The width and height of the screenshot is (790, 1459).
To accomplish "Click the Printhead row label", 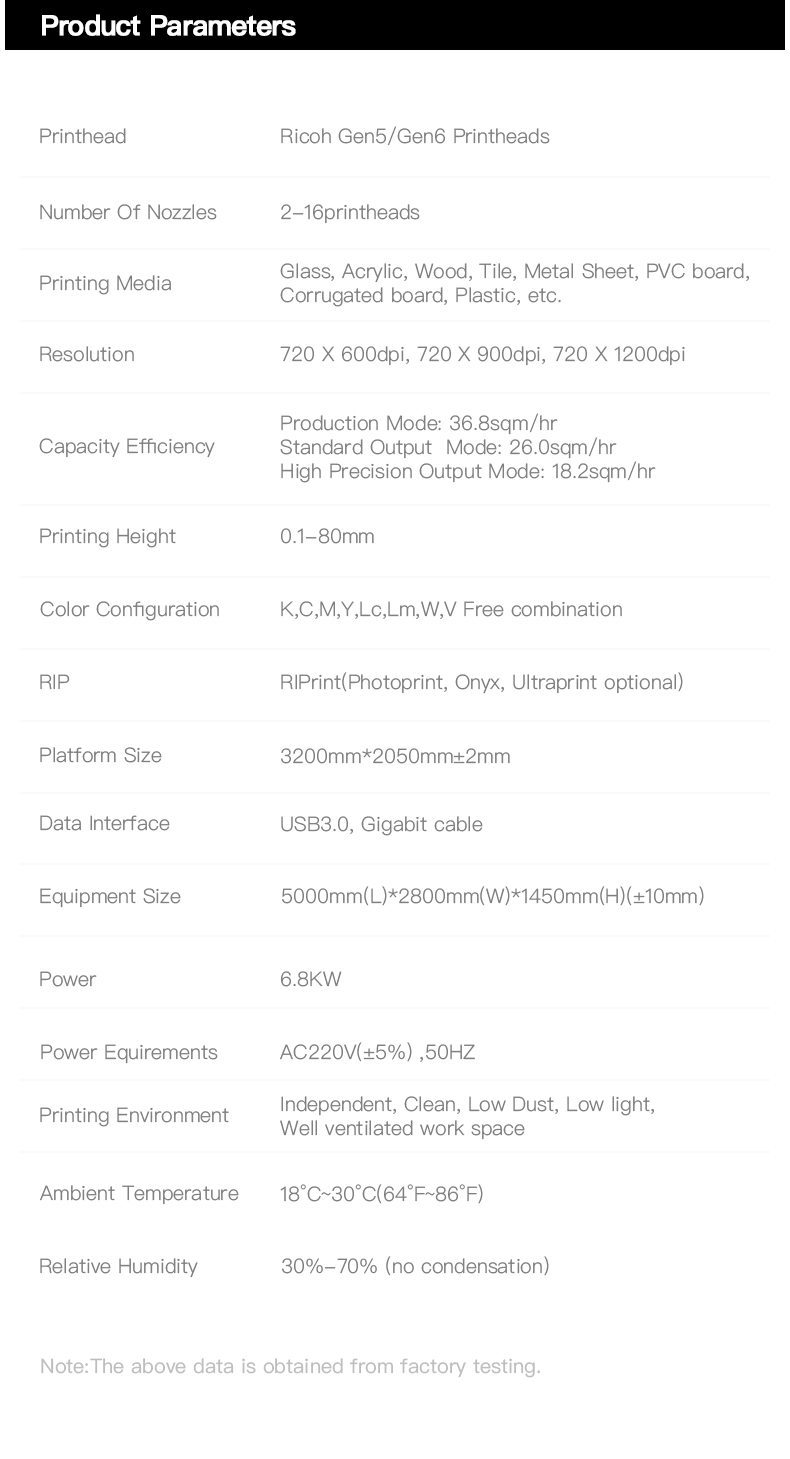I will click(83, 136).
